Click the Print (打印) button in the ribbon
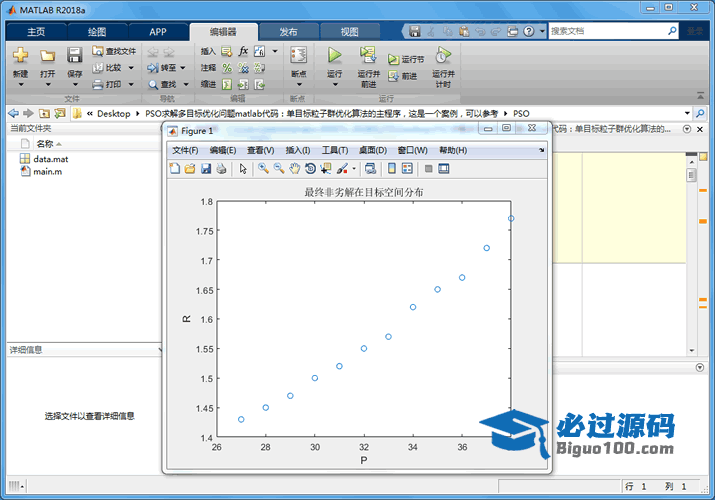 [108, 84]
